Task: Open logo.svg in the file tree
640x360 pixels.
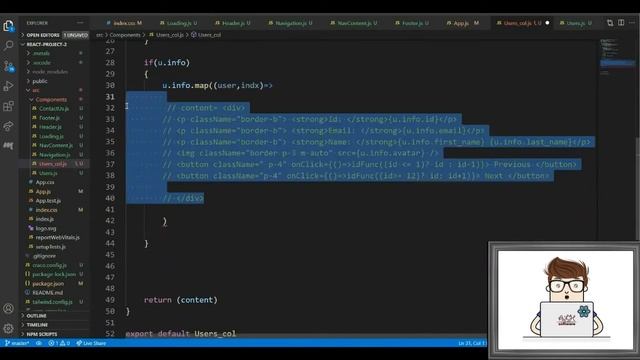Action: pyautogui.click(x=46, y=228)
